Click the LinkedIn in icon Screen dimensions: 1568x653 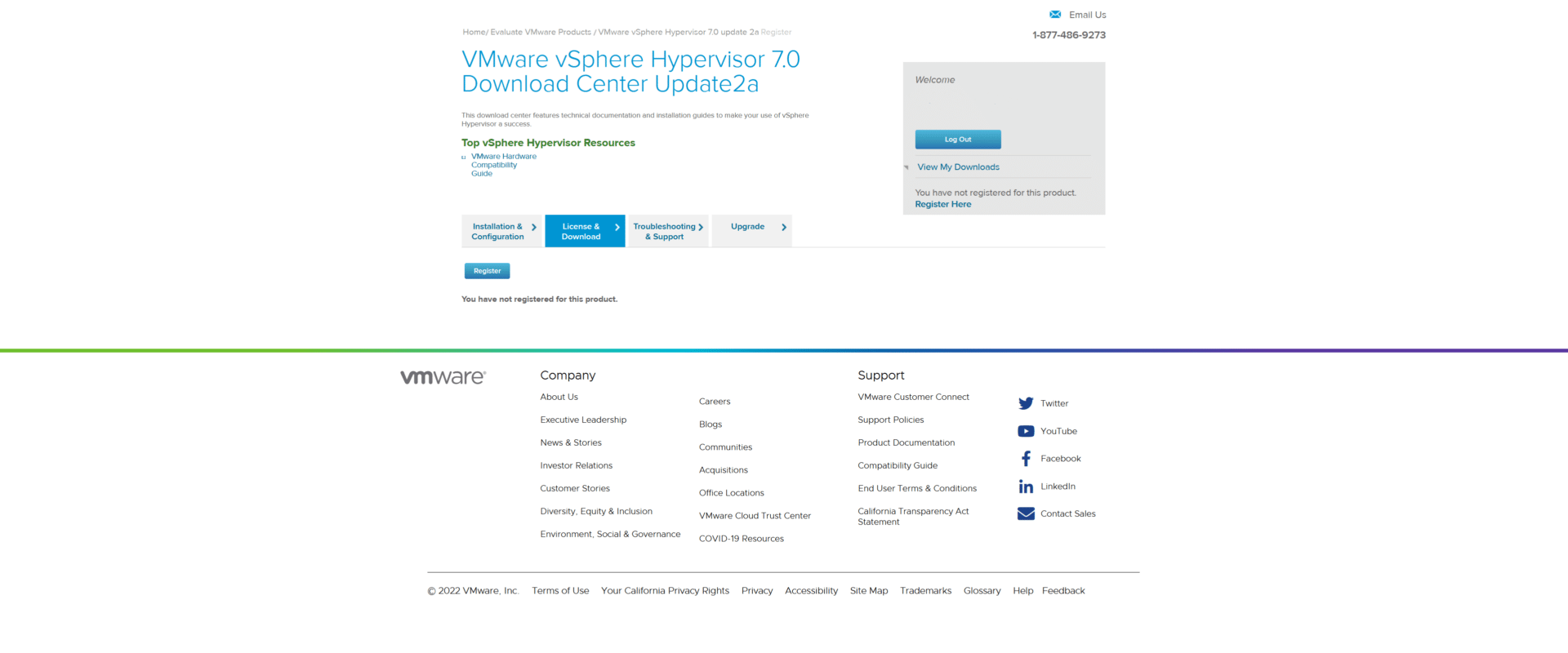(1026, 486)
